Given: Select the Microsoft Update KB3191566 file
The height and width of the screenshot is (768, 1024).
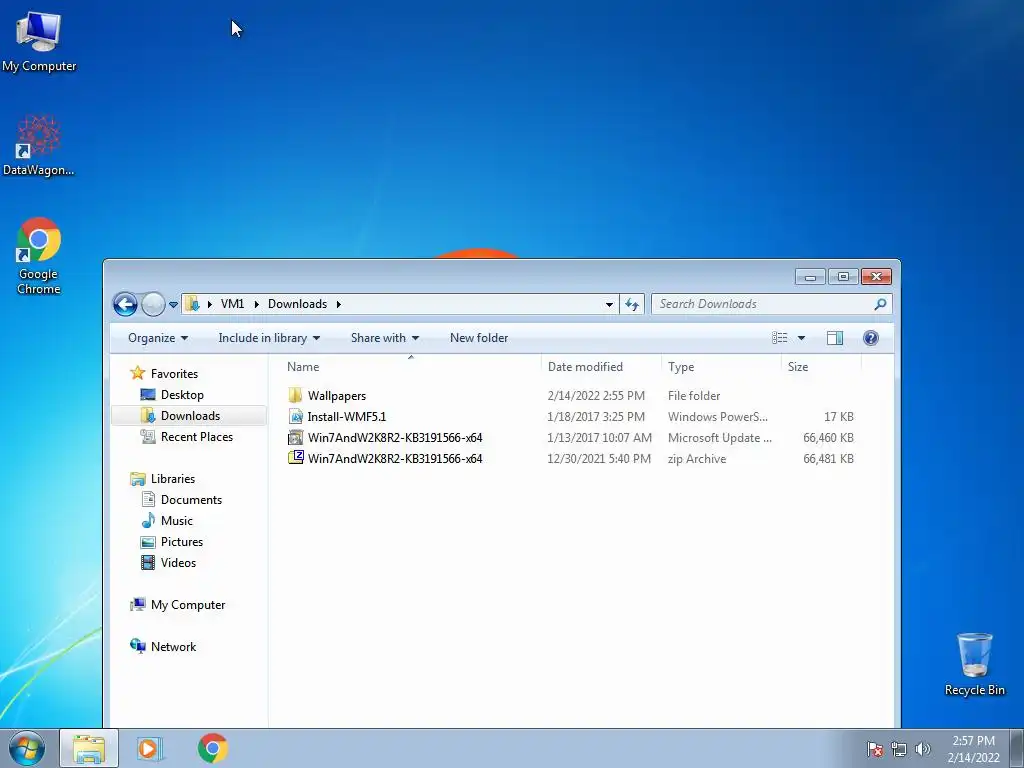Looking at the screenshot, I should (x=394, y=438).
